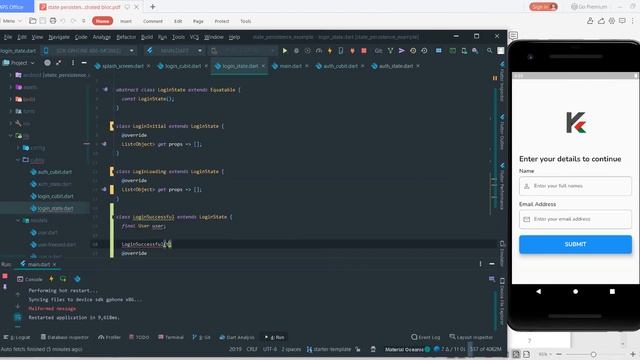Click hot restart icon in Run console toolbar
Screen dimensions: 640x360
pyautogui.click(x=63, y=279)
